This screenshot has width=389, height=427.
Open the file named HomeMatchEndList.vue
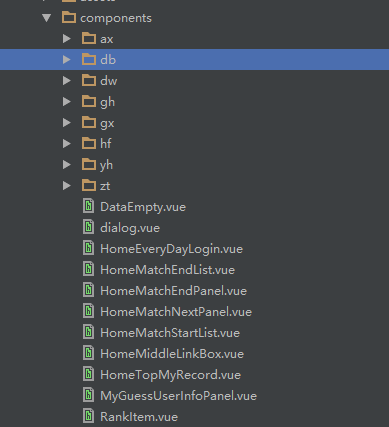click(167, 270)
